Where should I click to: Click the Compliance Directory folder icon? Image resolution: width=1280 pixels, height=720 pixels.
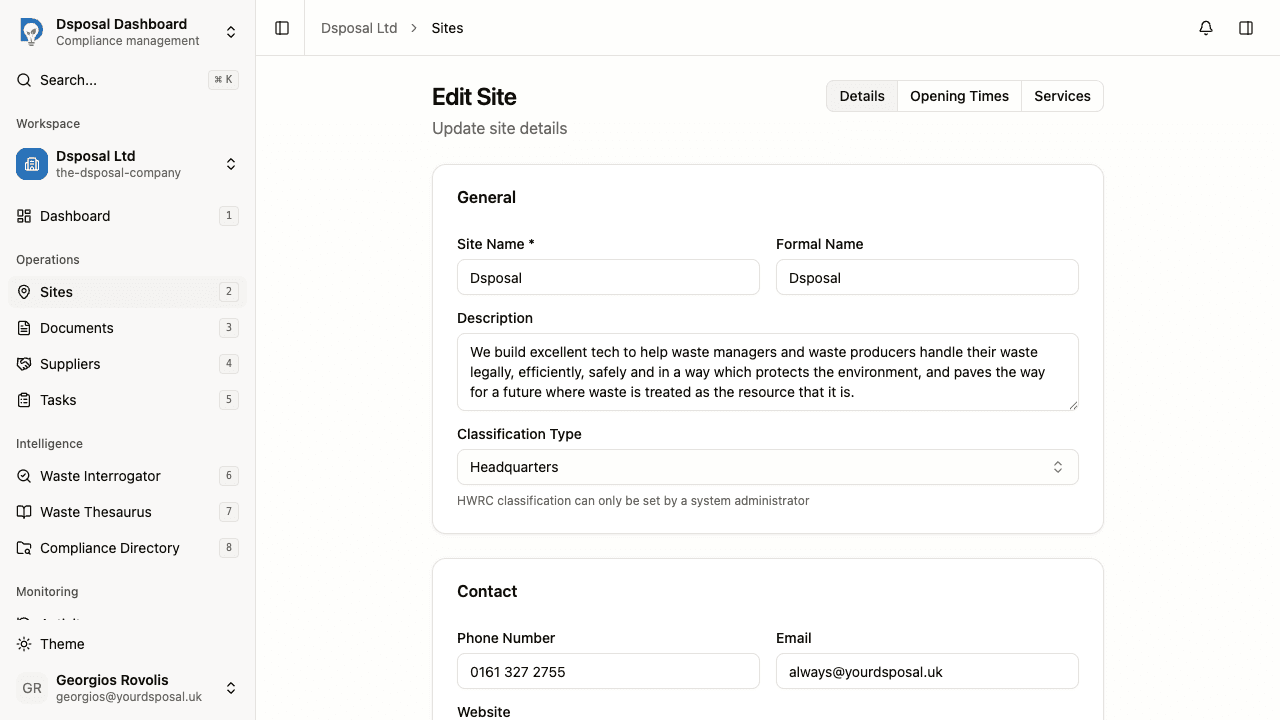(23, 548)
